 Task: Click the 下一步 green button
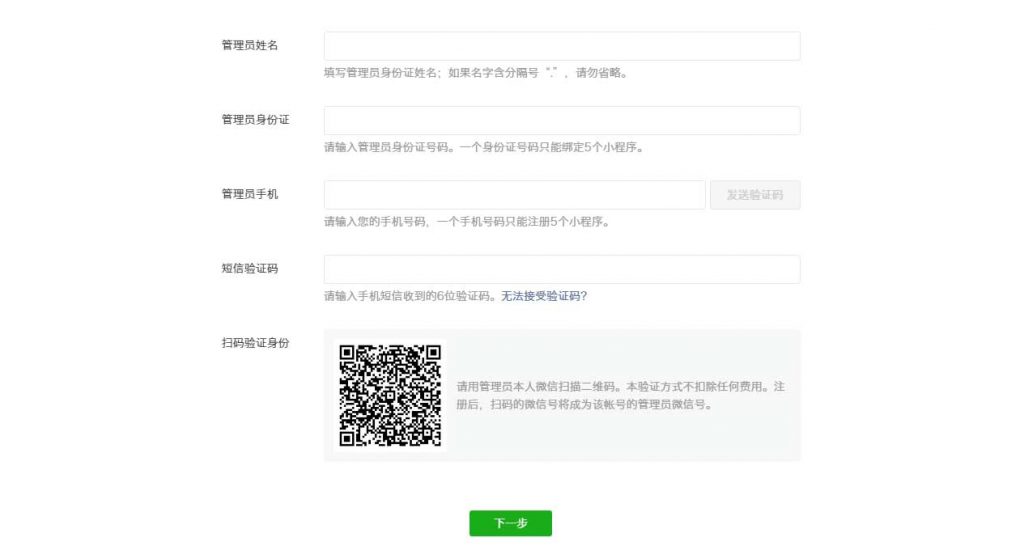(510, 523)
